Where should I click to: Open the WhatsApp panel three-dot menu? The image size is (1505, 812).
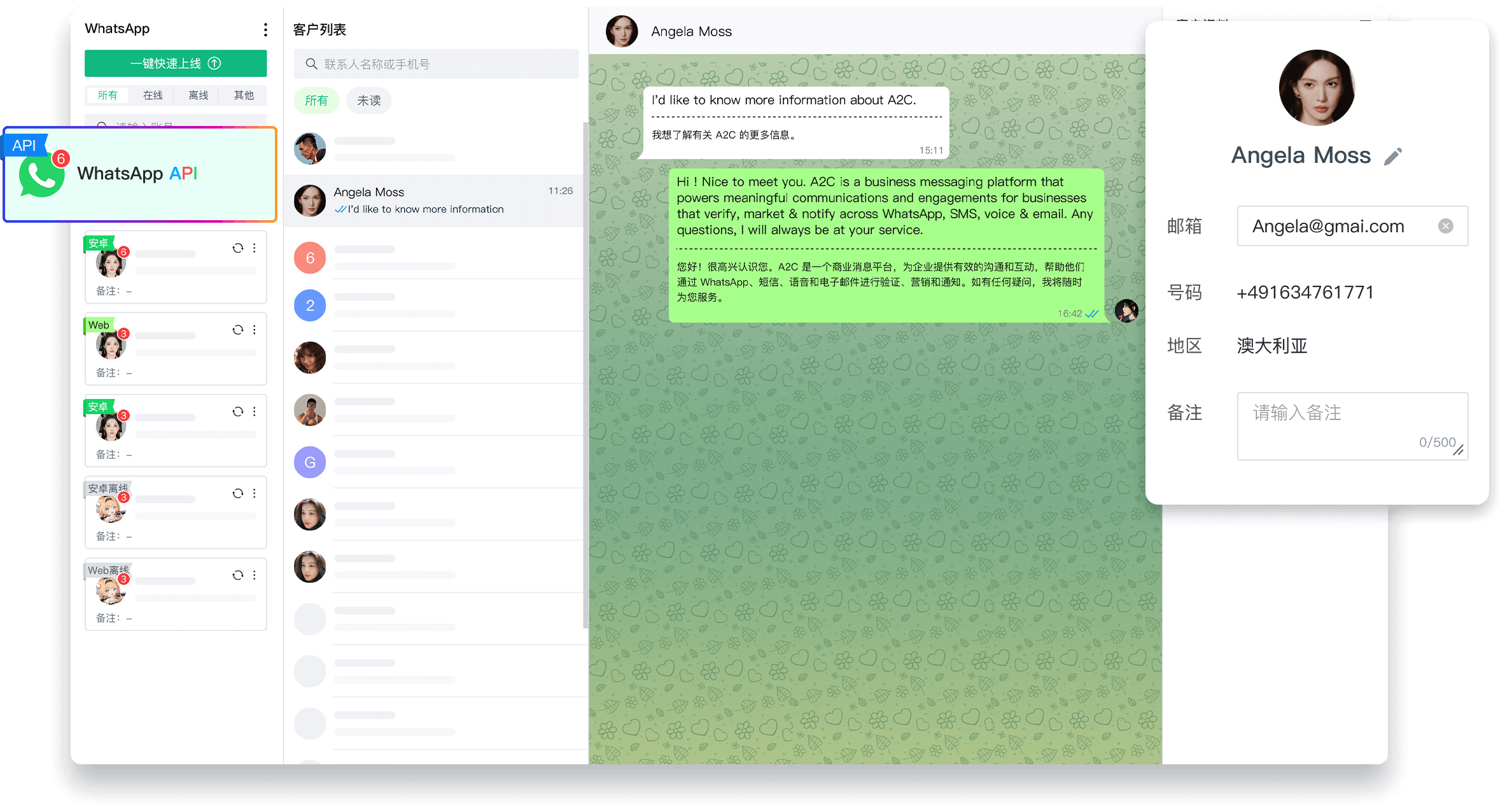[x=265, y=29]
